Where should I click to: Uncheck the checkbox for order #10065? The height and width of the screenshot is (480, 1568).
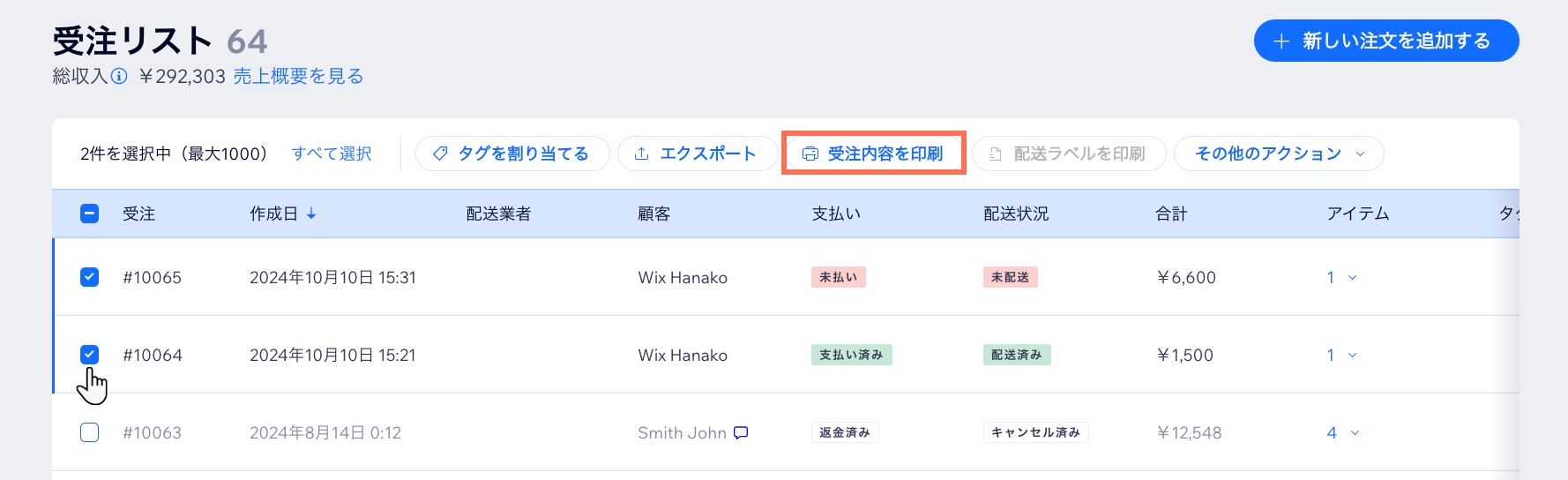[89, 277]
